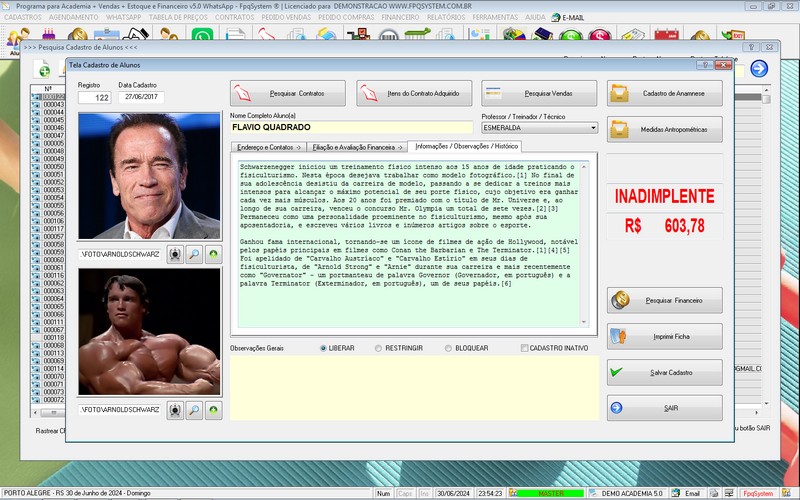Click the Registro number field
This screenshot has height=500, width=800.
coord(94,97)
